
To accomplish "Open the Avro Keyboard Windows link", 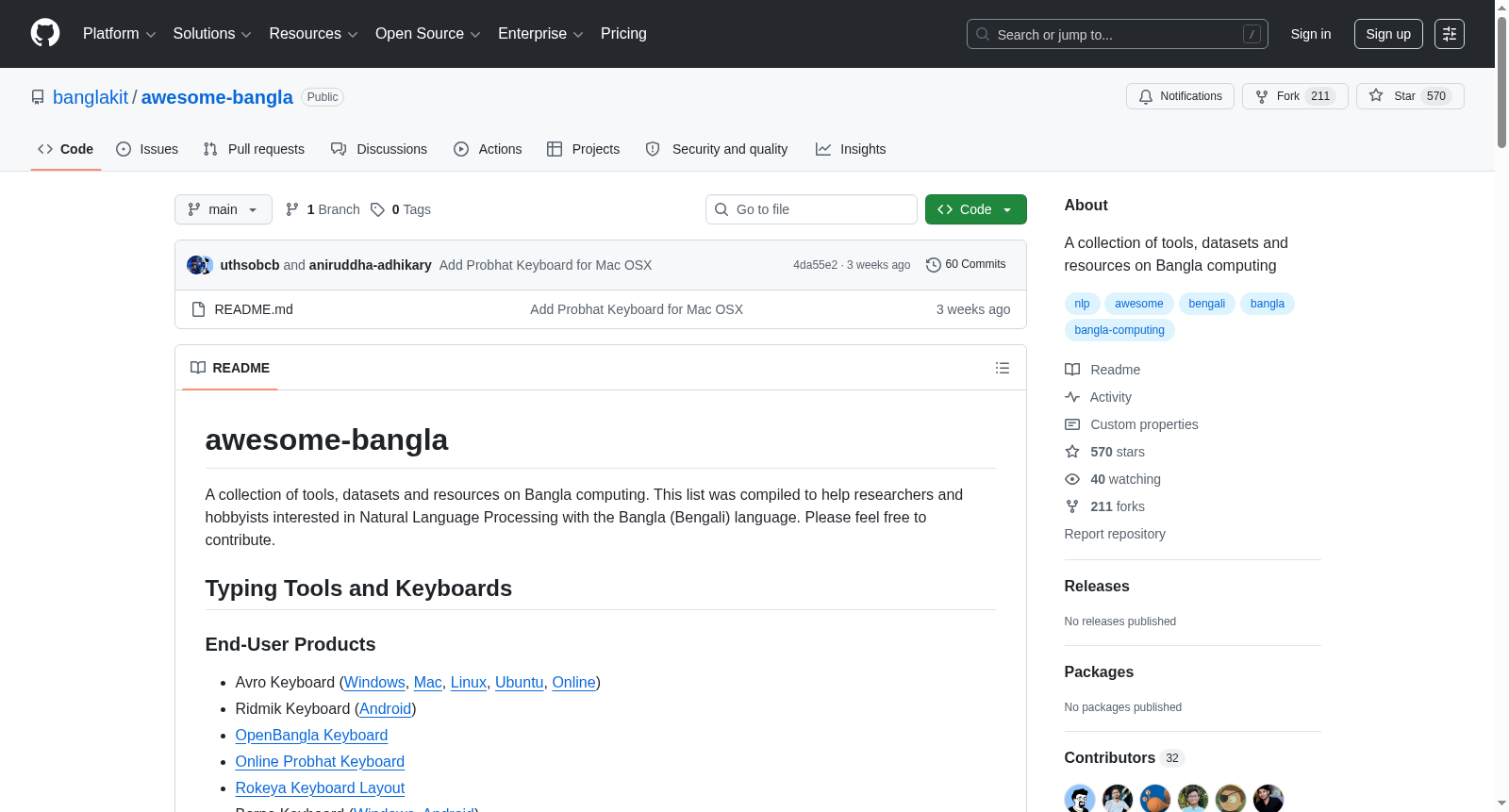I will point(374,682).
